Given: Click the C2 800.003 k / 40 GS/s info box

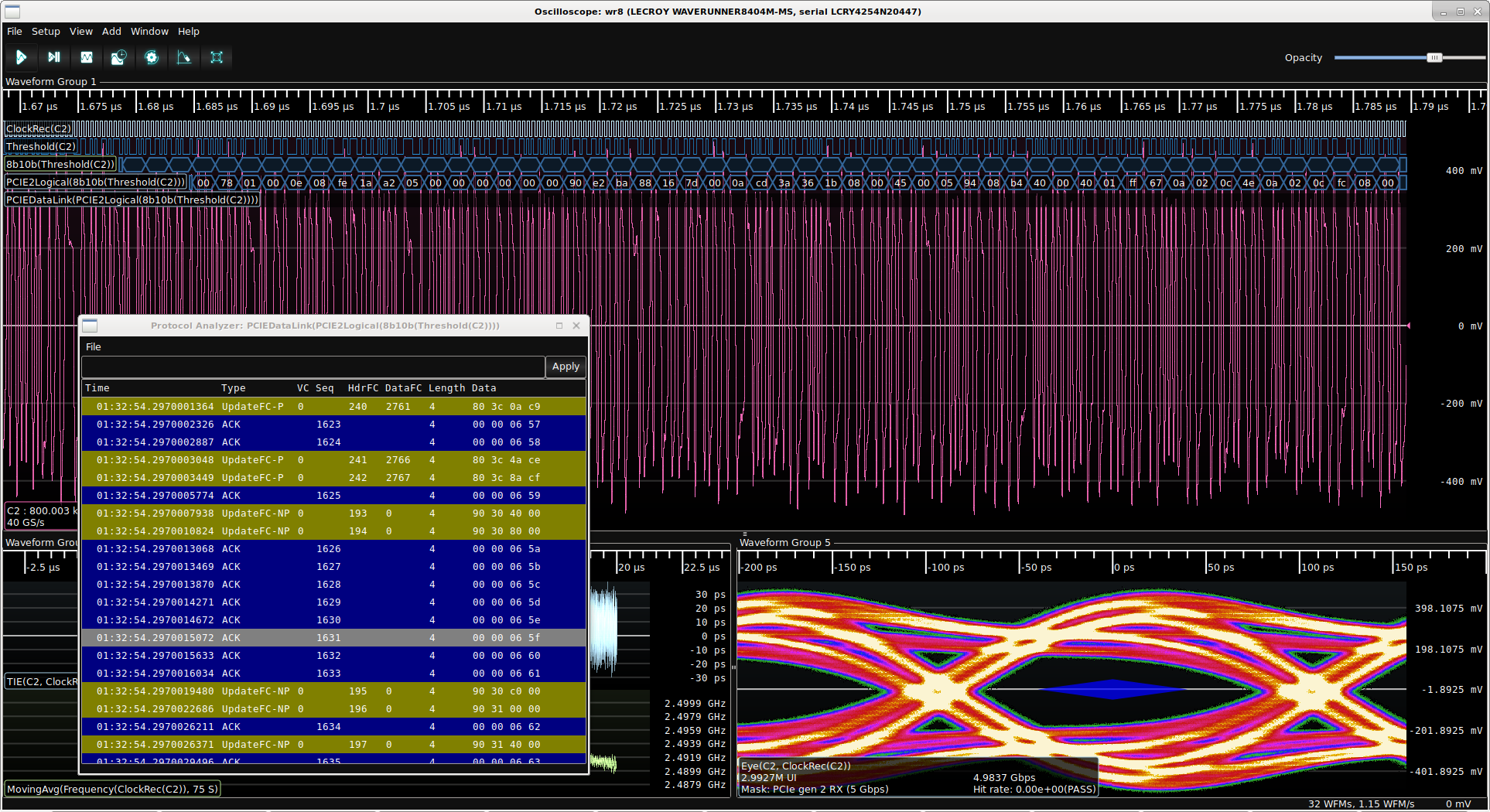Looking at the screenshot, I should tap(42, 517).
